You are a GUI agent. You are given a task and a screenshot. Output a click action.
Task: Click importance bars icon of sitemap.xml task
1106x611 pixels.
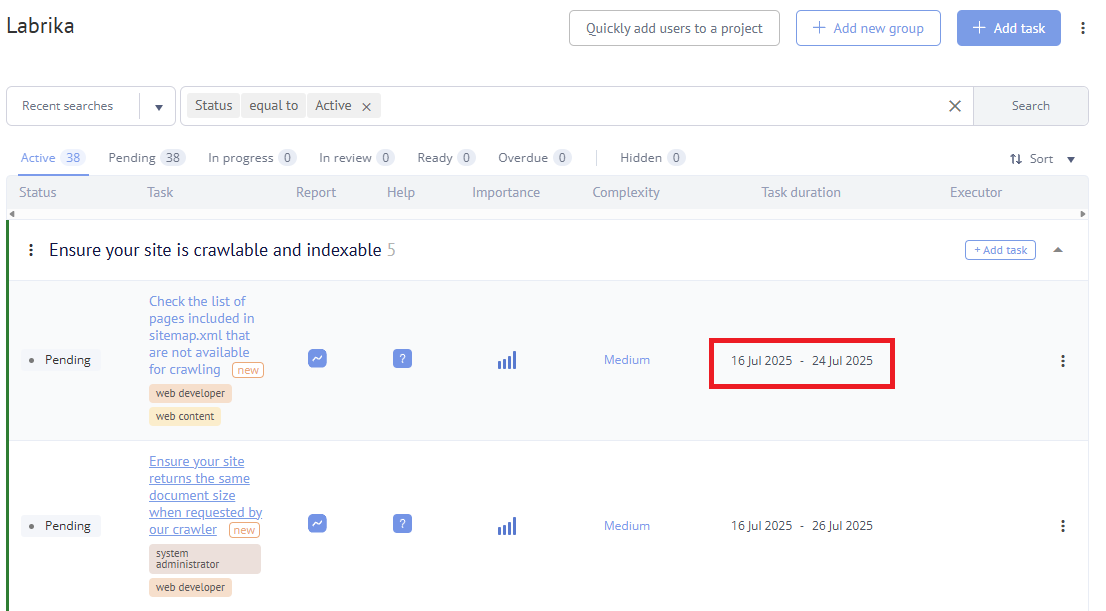click(x=507, y=360)
